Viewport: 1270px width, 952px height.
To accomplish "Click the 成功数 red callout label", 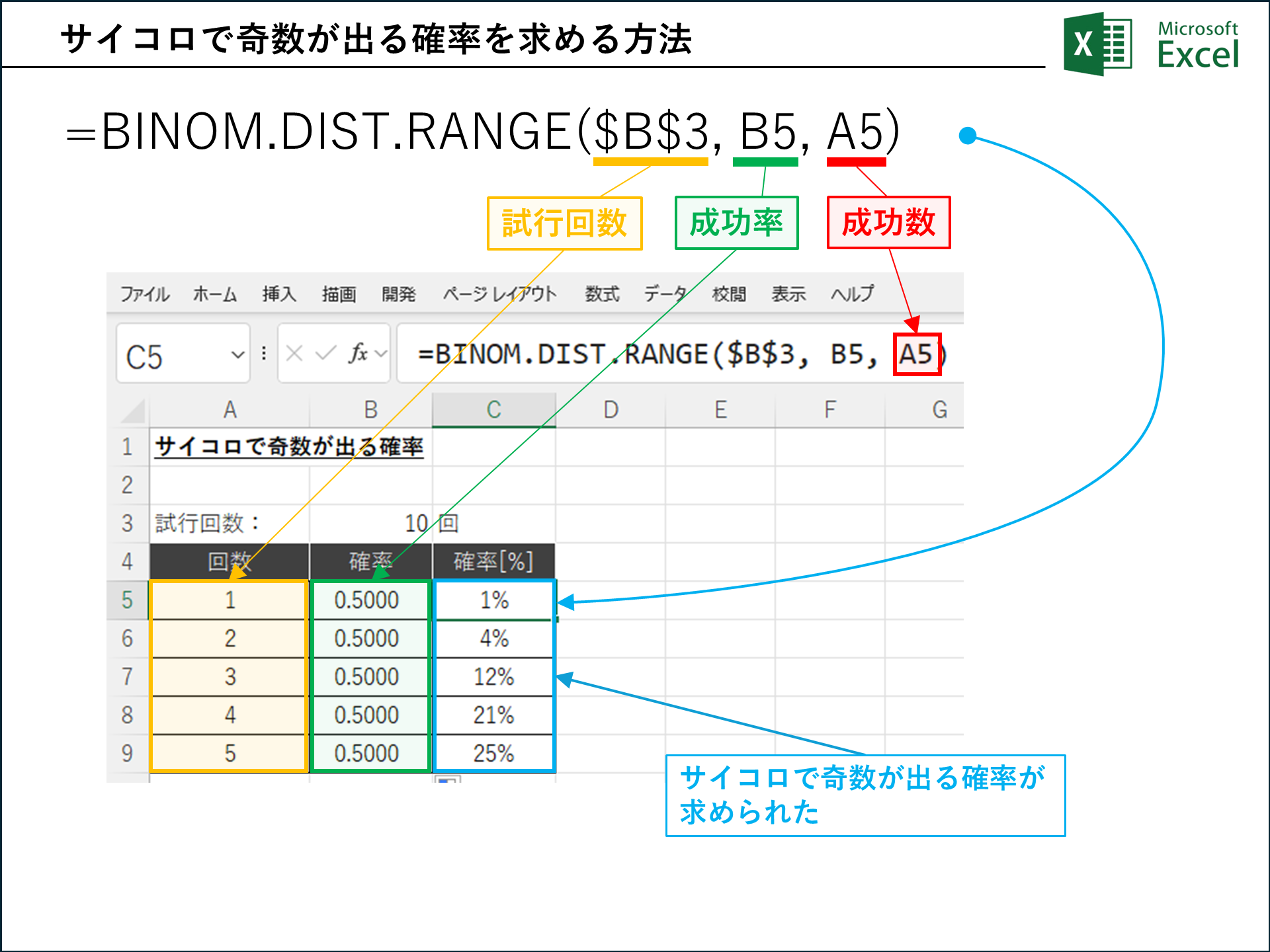I will [888, 223].
